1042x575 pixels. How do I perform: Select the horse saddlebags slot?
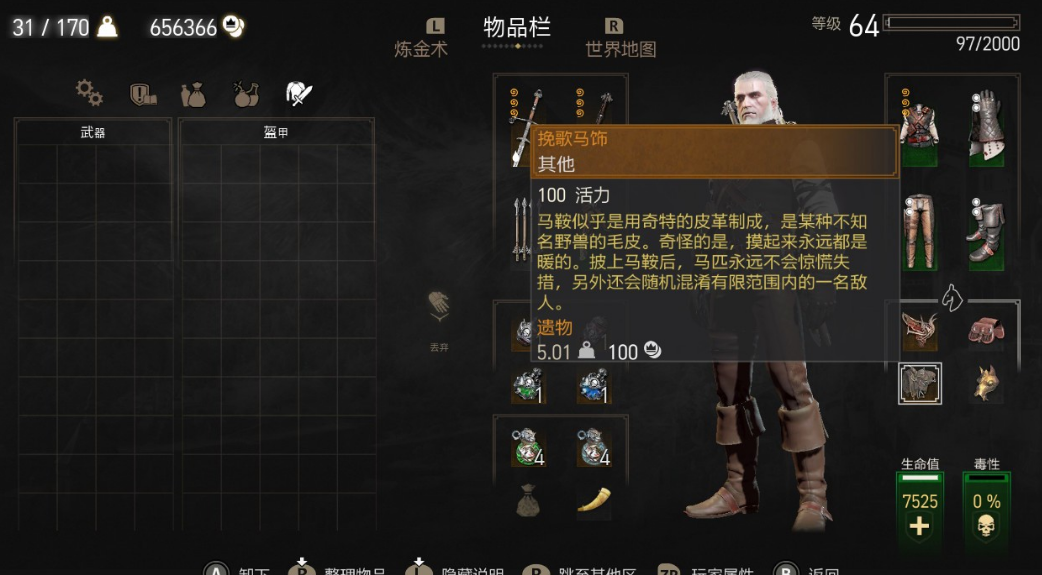coord(986,331)
